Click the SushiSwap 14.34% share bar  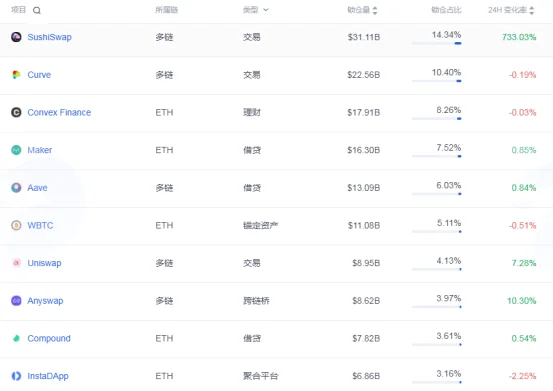click(437, 43)
